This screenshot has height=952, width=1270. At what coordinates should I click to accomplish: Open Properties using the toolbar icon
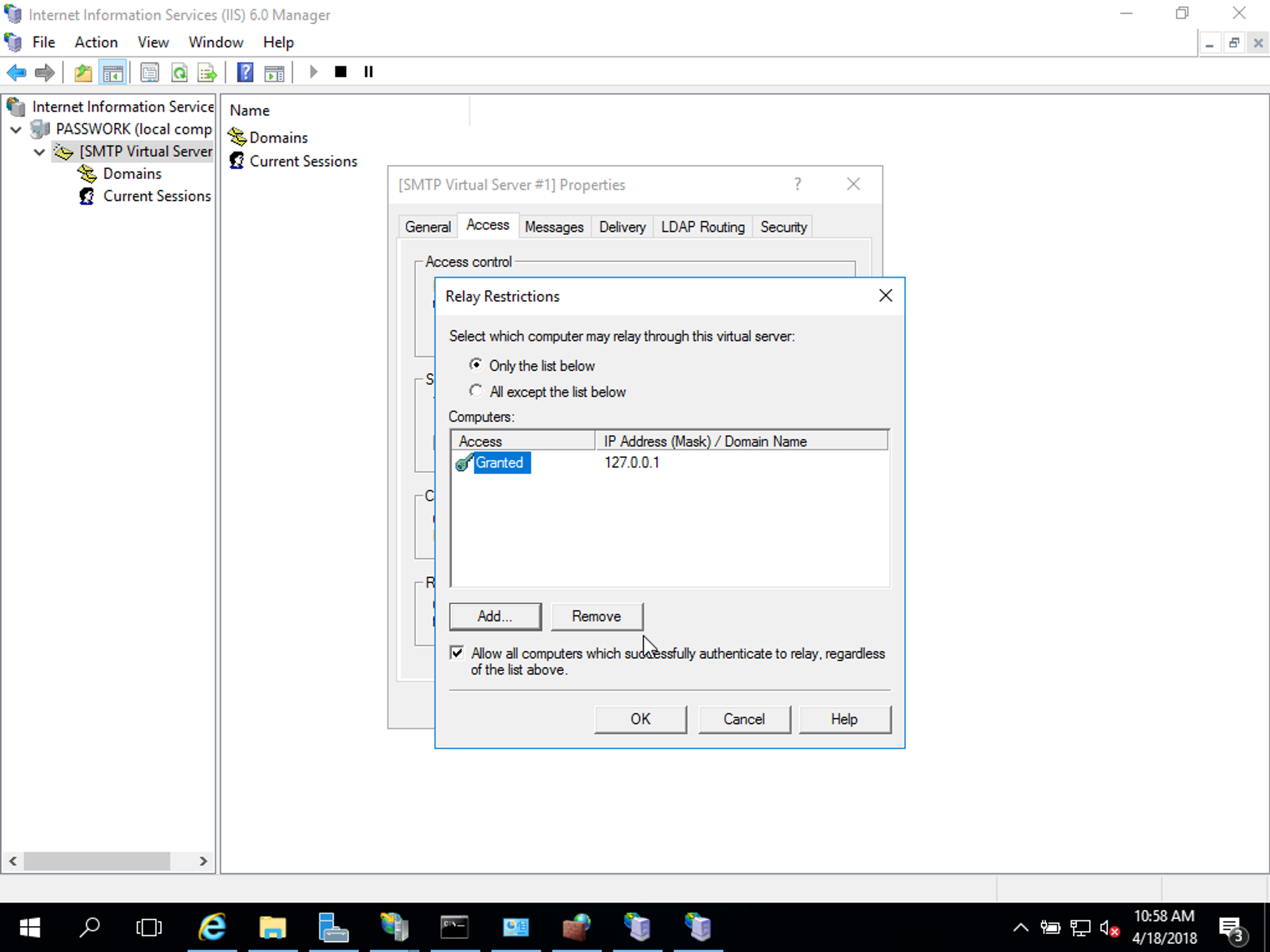pyautogui.click(x=150, y=72)
